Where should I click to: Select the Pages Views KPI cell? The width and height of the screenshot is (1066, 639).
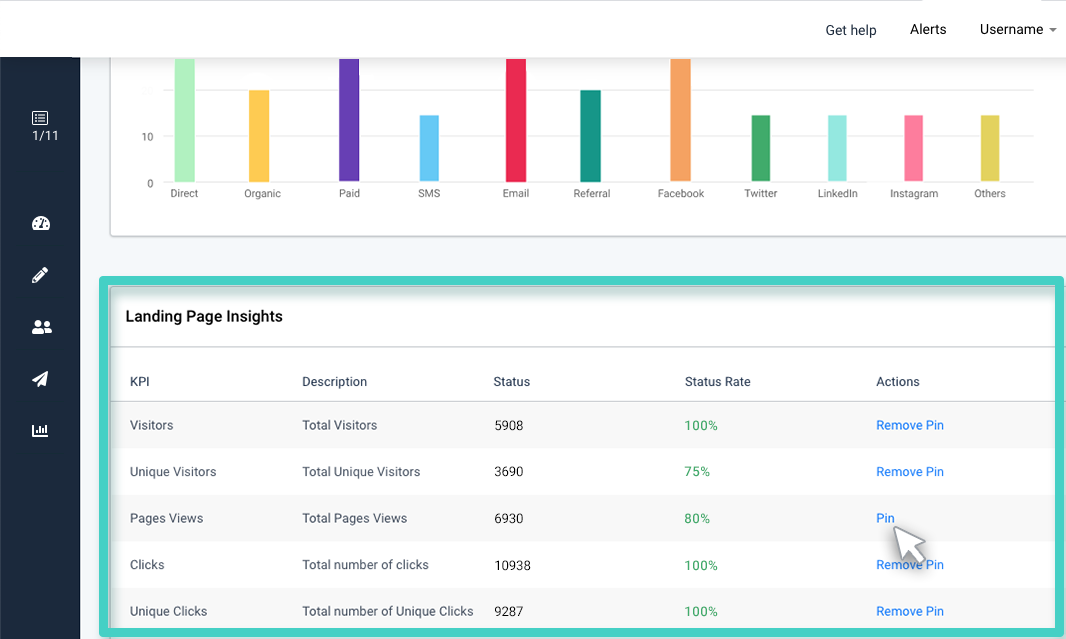(167, 518)
